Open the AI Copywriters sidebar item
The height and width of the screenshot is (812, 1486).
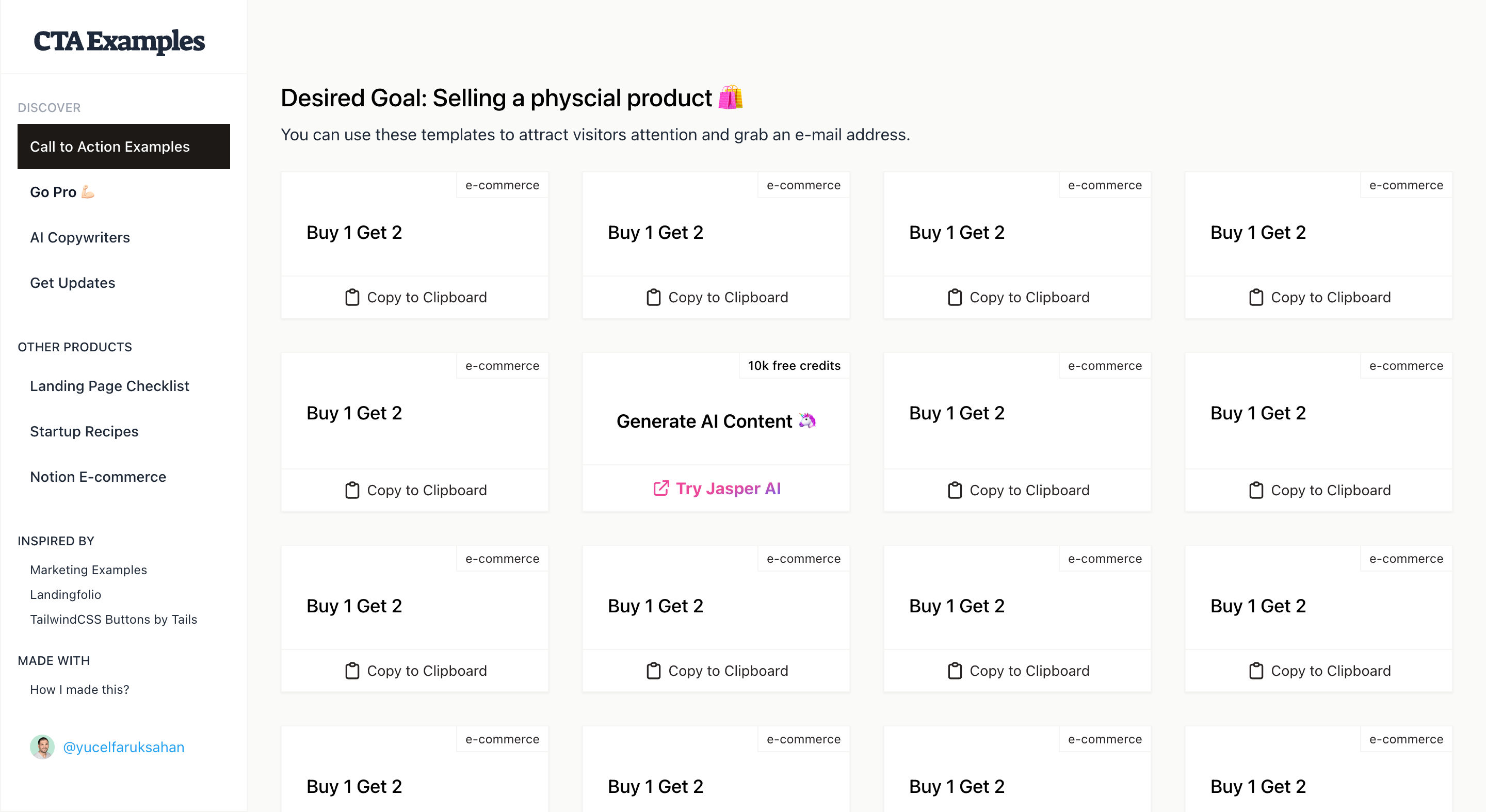(x=79, y=238)
